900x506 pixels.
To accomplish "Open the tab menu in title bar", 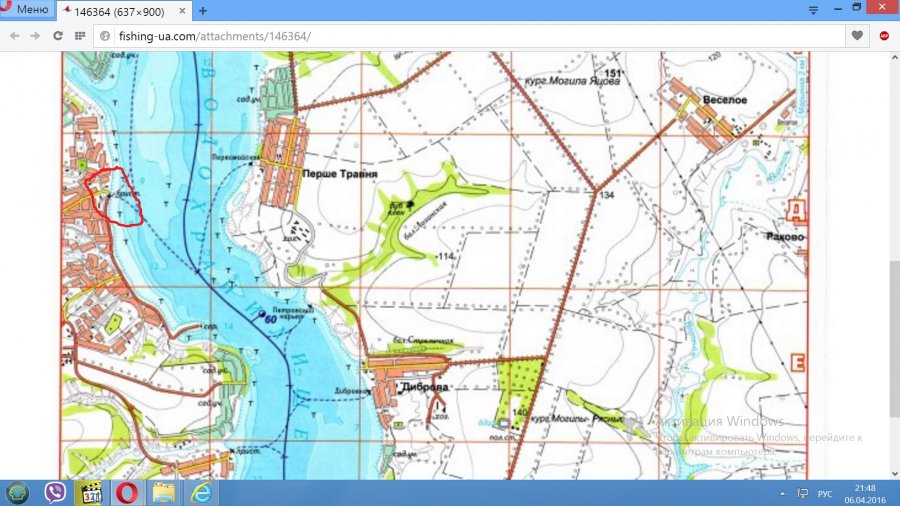I will tap(813, 9).
